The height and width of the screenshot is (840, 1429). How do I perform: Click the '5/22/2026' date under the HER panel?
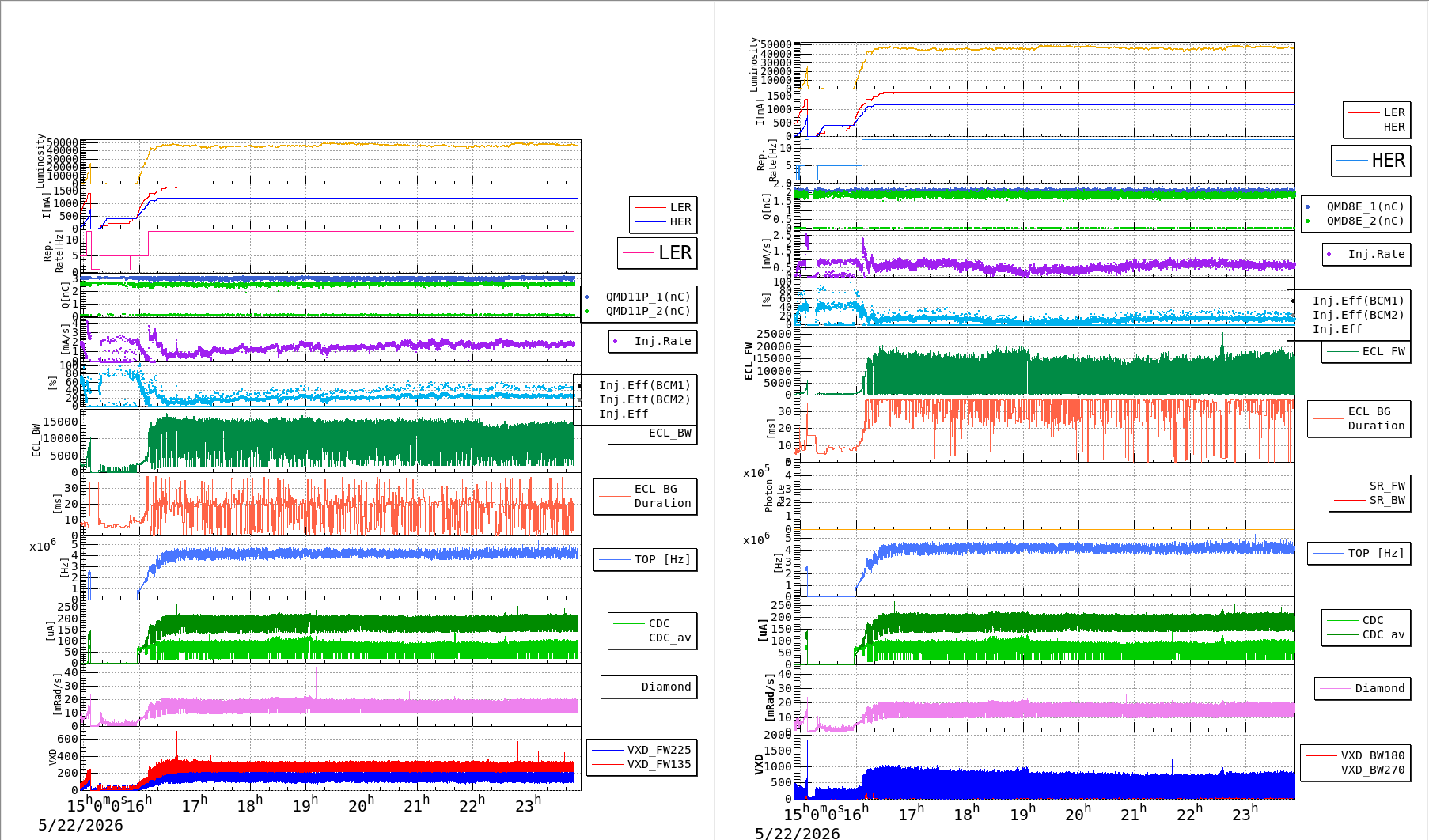click(798, 833)
